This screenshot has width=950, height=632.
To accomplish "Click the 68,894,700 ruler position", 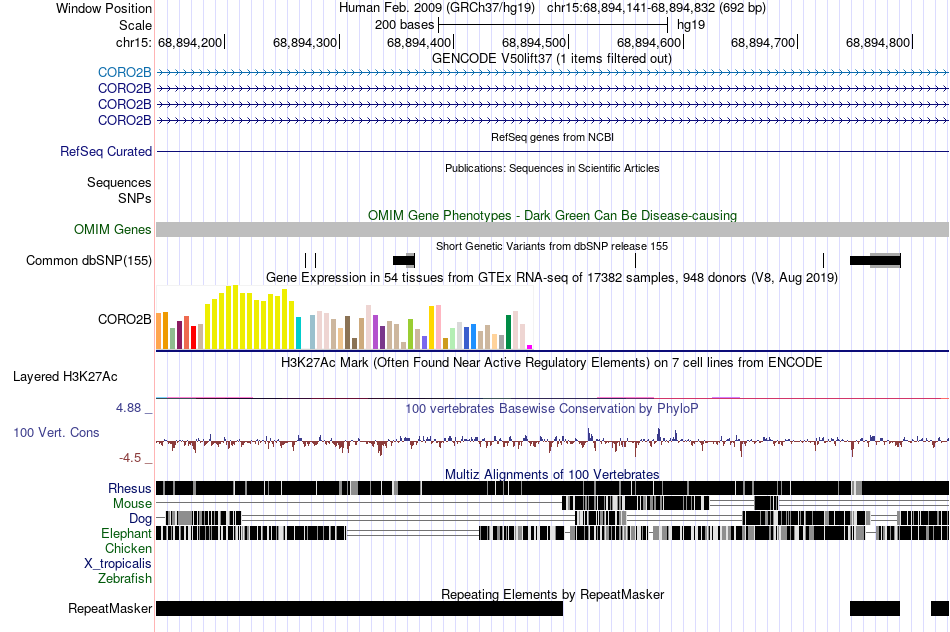I will tap(763, 42).
